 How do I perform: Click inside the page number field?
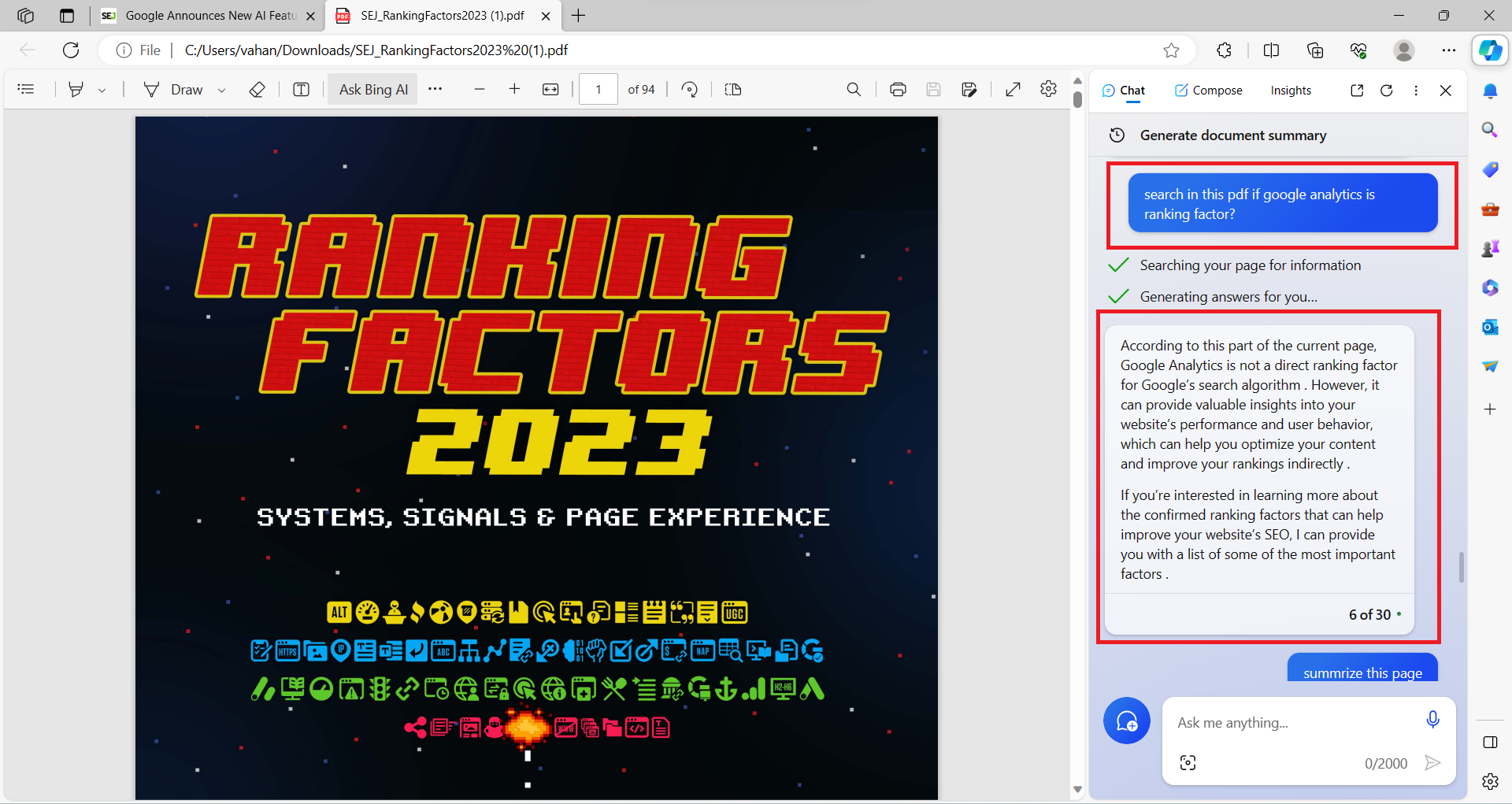[x=598, y=89]
